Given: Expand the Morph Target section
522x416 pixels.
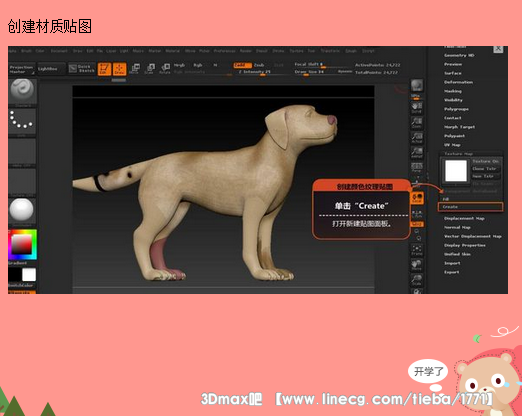Looking at the screenshot, I should pyautogui.click(x=459, y=127).
